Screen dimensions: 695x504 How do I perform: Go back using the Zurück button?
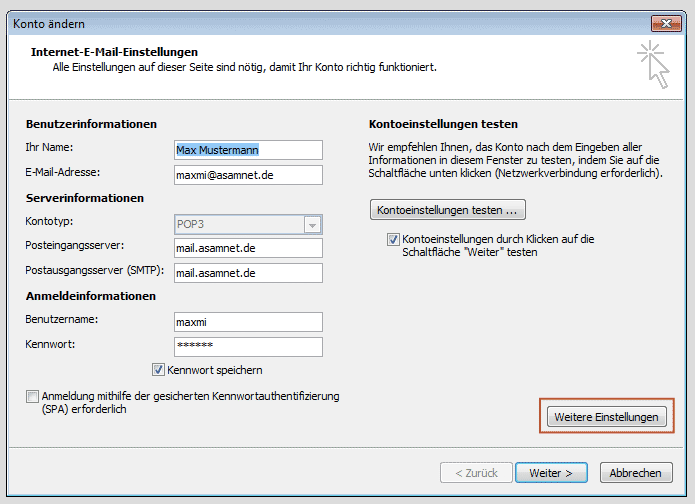[473, 473]
